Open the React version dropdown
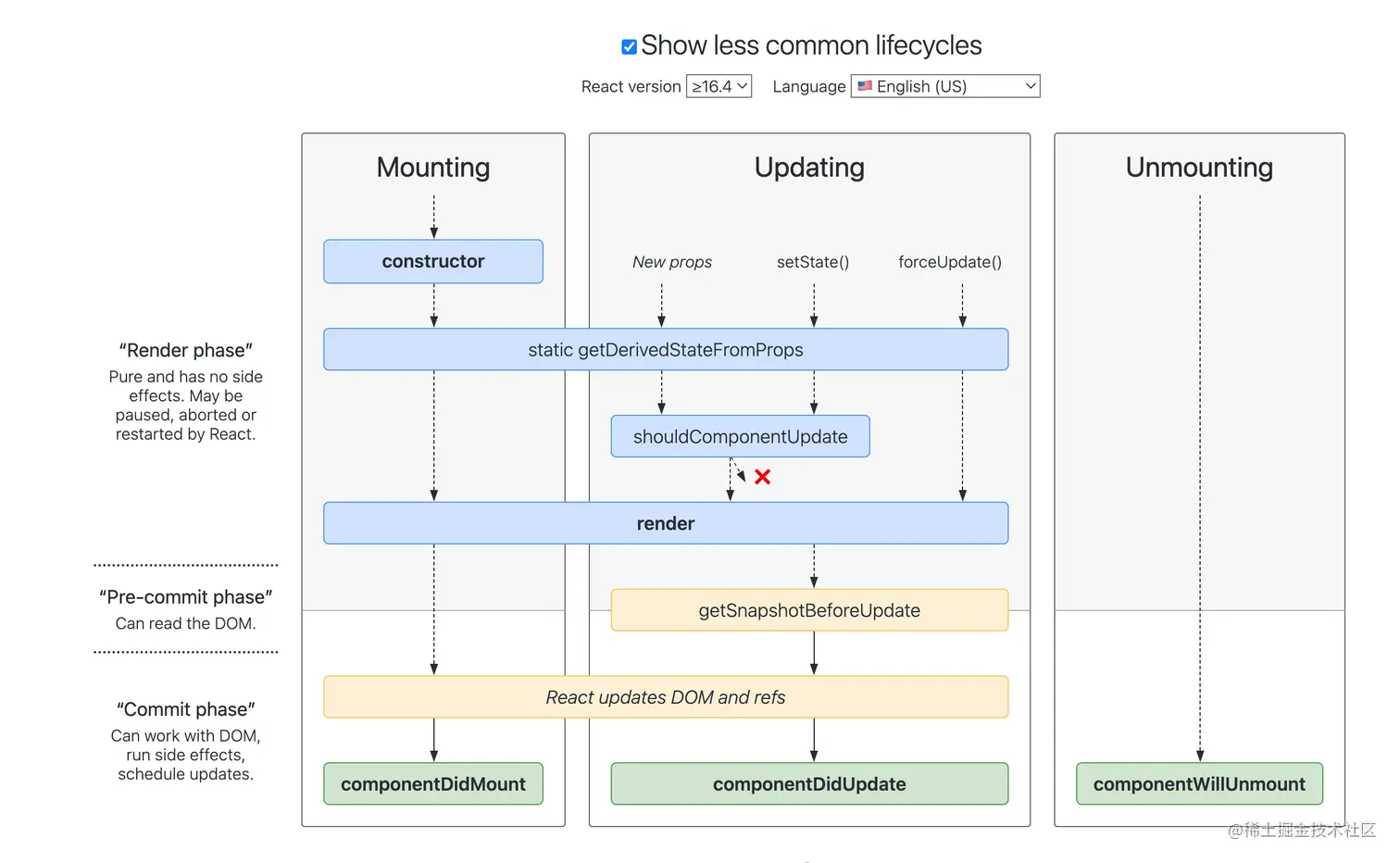 [719, 86]
